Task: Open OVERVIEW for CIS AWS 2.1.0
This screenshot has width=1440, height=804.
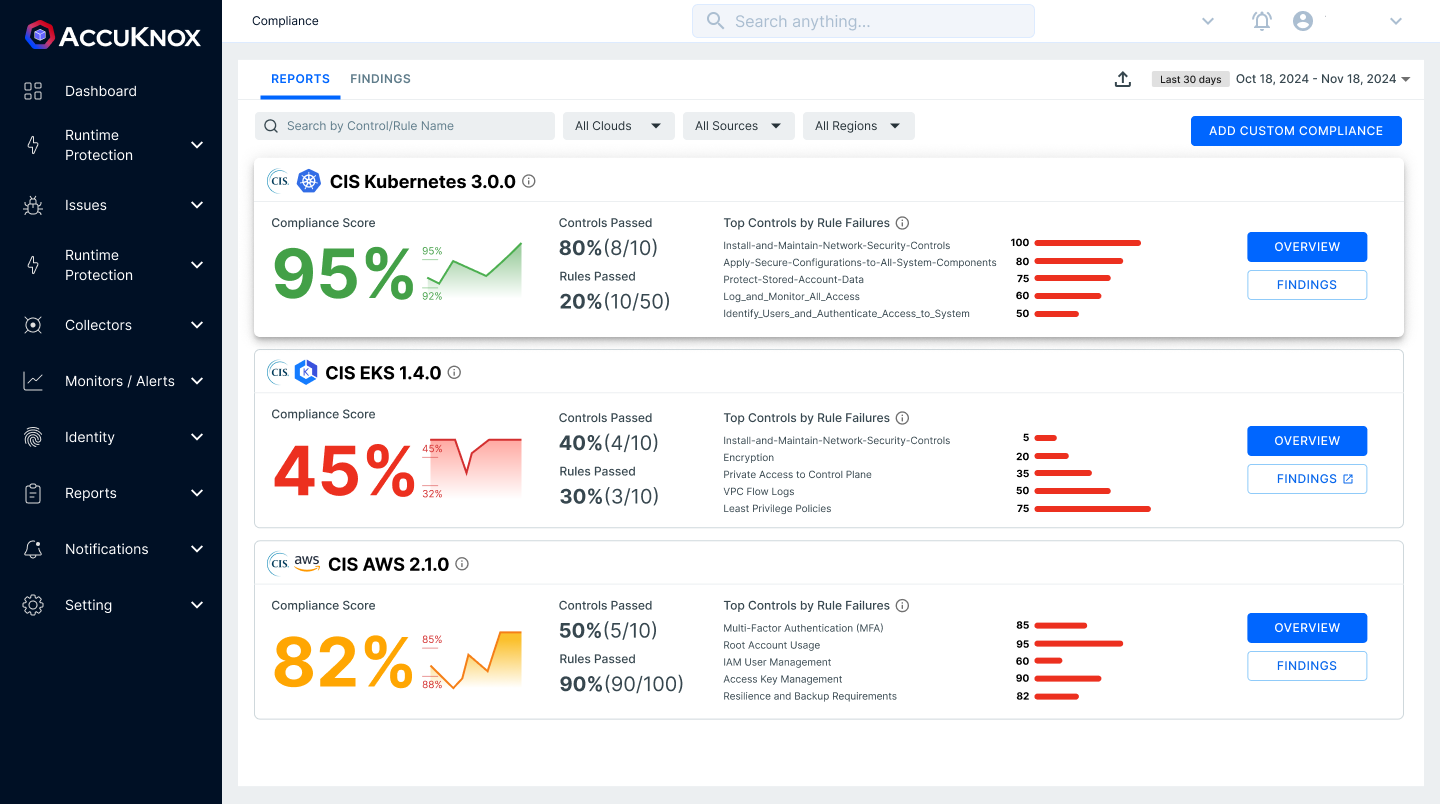Action: (1307, 628)
